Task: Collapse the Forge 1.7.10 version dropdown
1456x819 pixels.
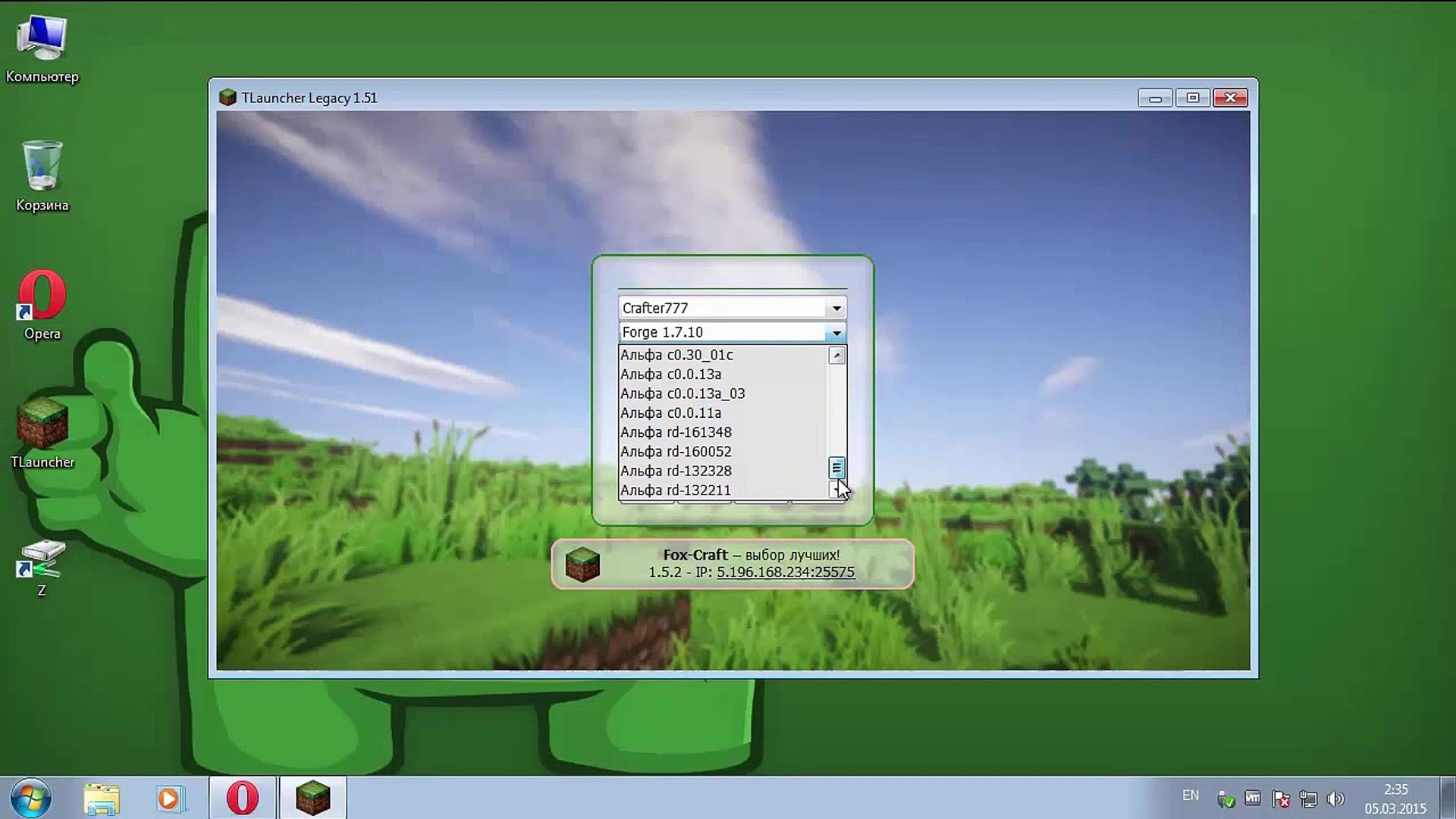Action: point(836,332)
